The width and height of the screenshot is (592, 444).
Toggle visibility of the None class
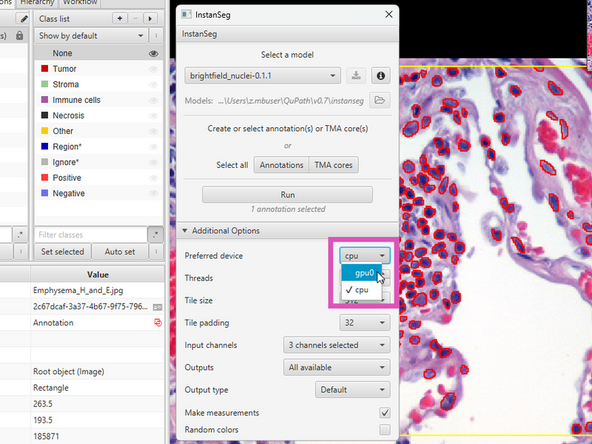(x=153, y=54)
